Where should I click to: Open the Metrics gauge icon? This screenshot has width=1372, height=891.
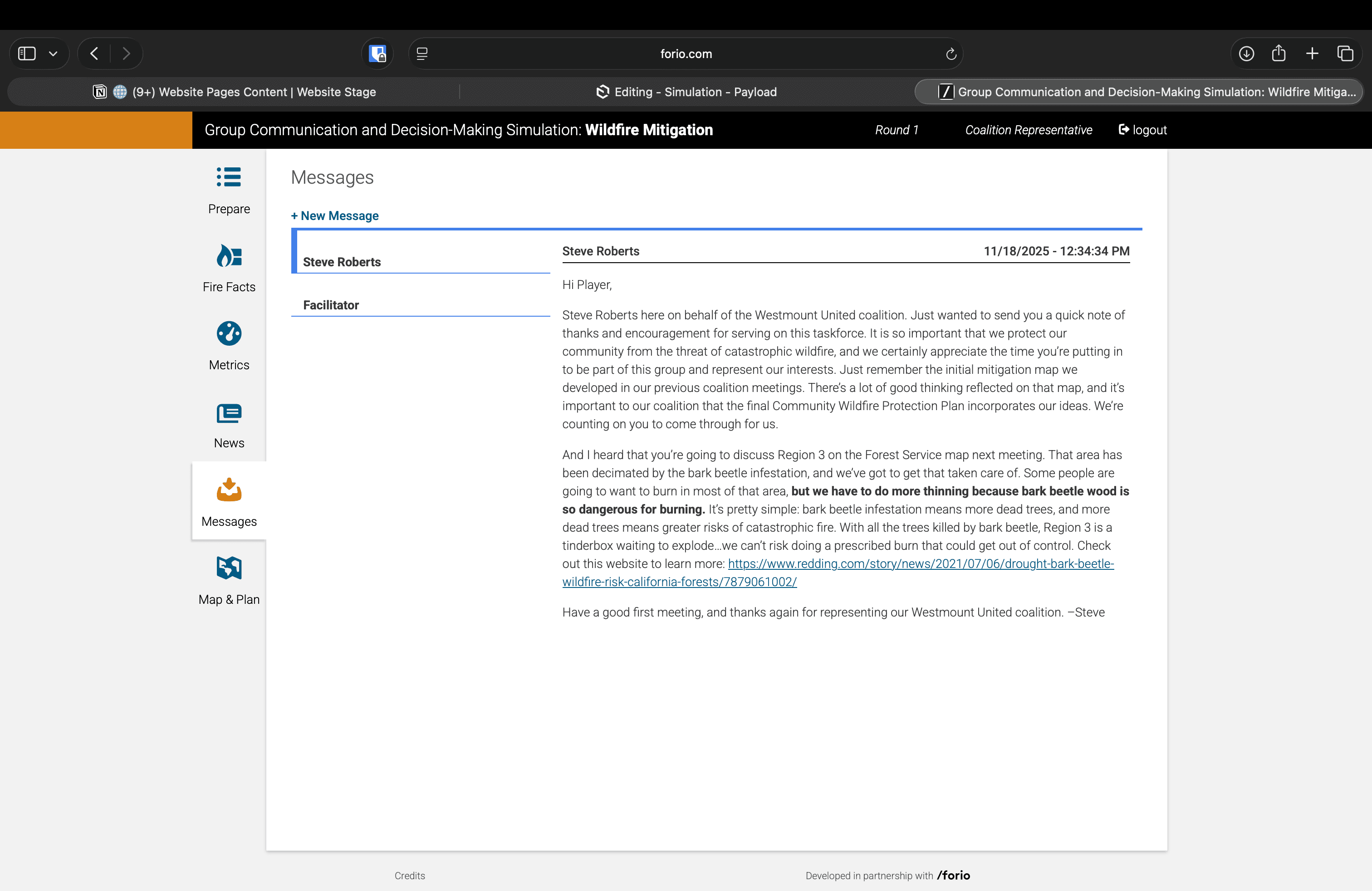pos(229,334)
